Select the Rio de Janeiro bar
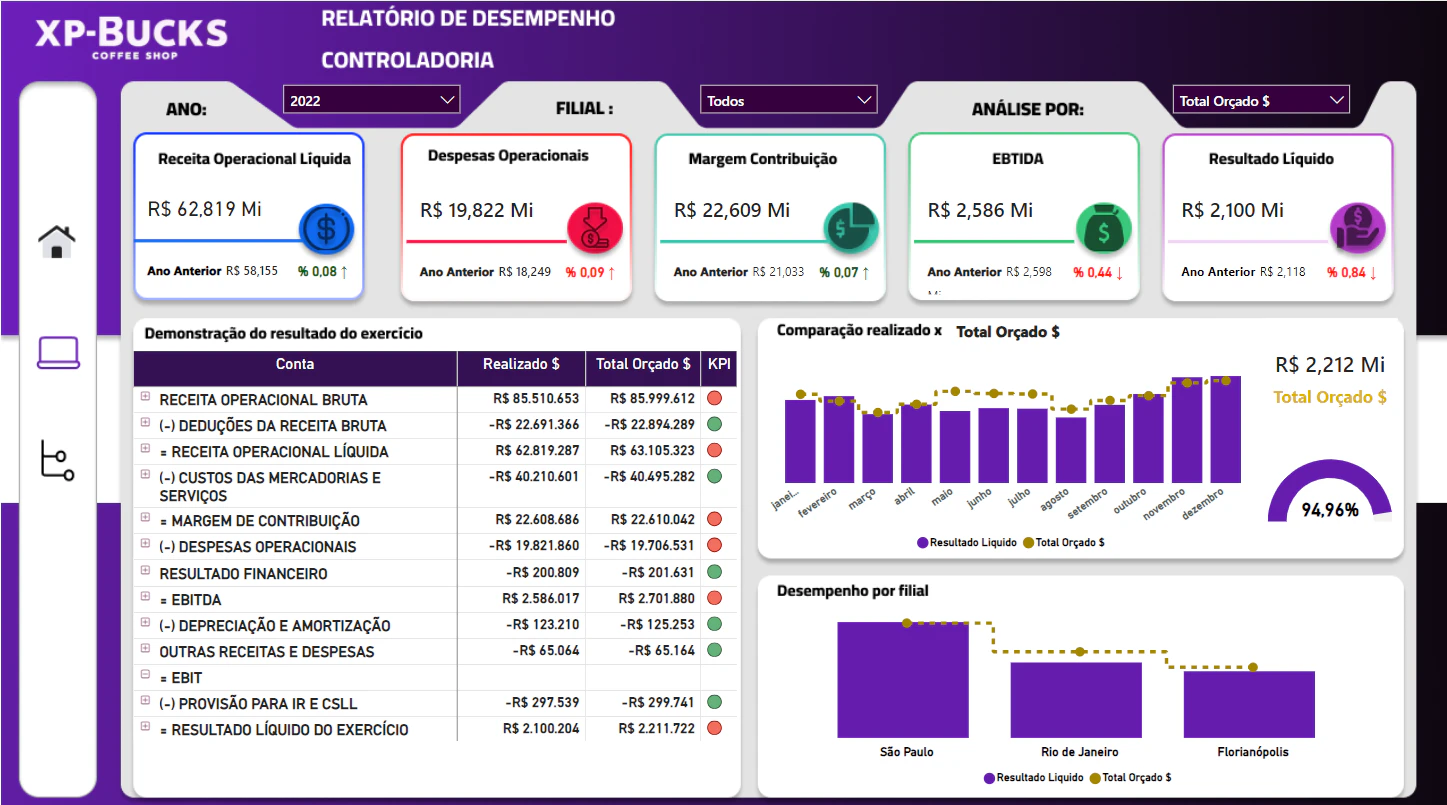 pyautogui.click(x=1076, y=700)
